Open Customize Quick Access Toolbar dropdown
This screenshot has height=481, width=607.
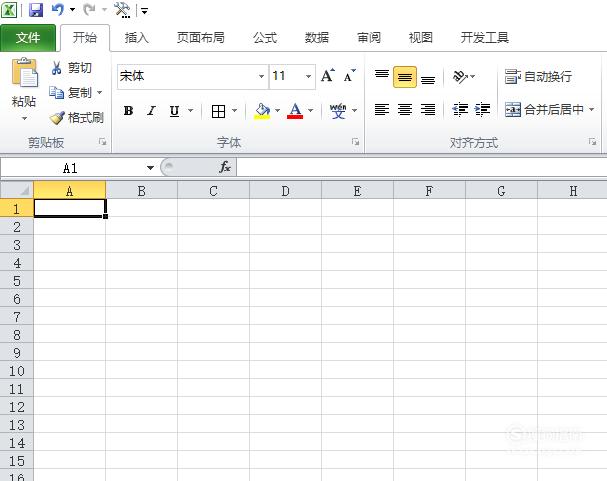[x=144, y=11]
